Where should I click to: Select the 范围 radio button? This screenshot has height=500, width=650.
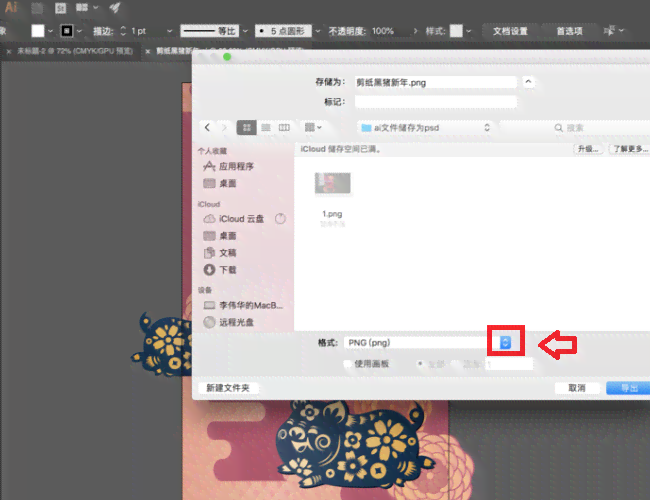pos(455,364)
